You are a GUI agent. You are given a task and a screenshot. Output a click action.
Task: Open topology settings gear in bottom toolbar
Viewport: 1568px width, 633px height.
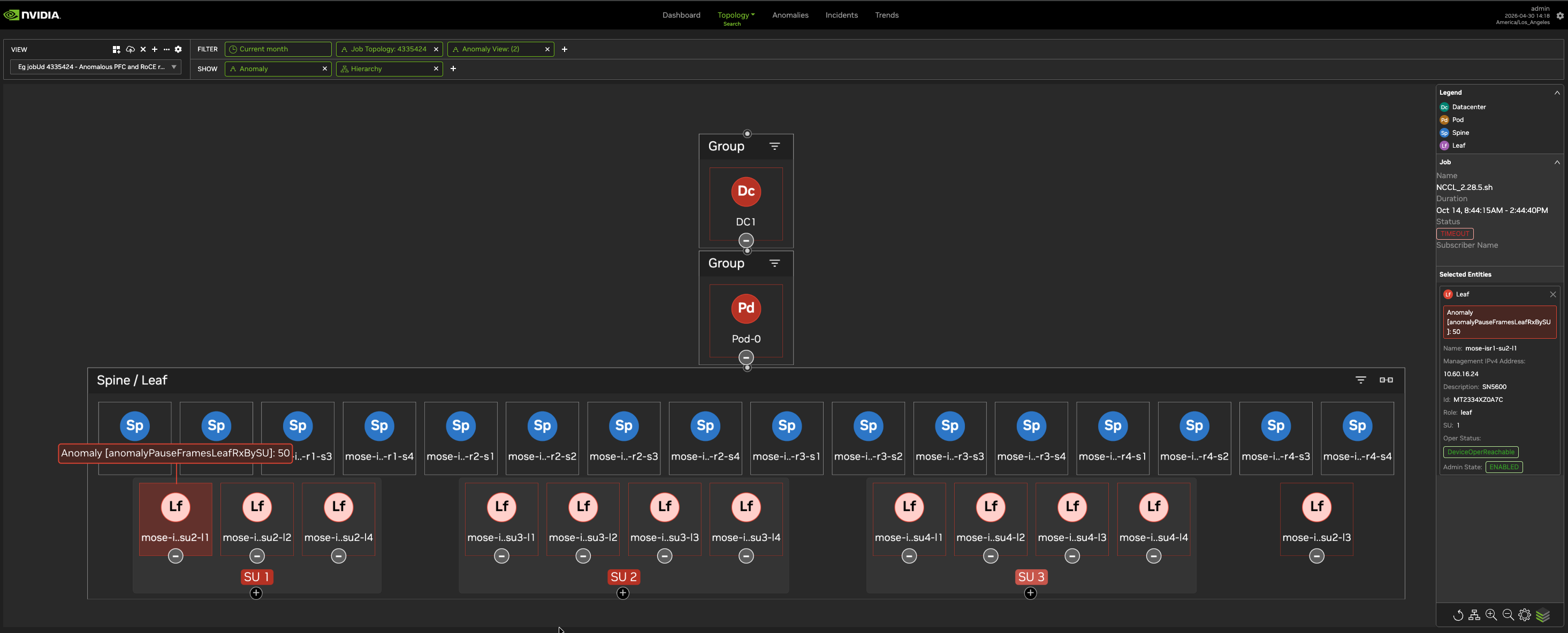(1525, 615)
